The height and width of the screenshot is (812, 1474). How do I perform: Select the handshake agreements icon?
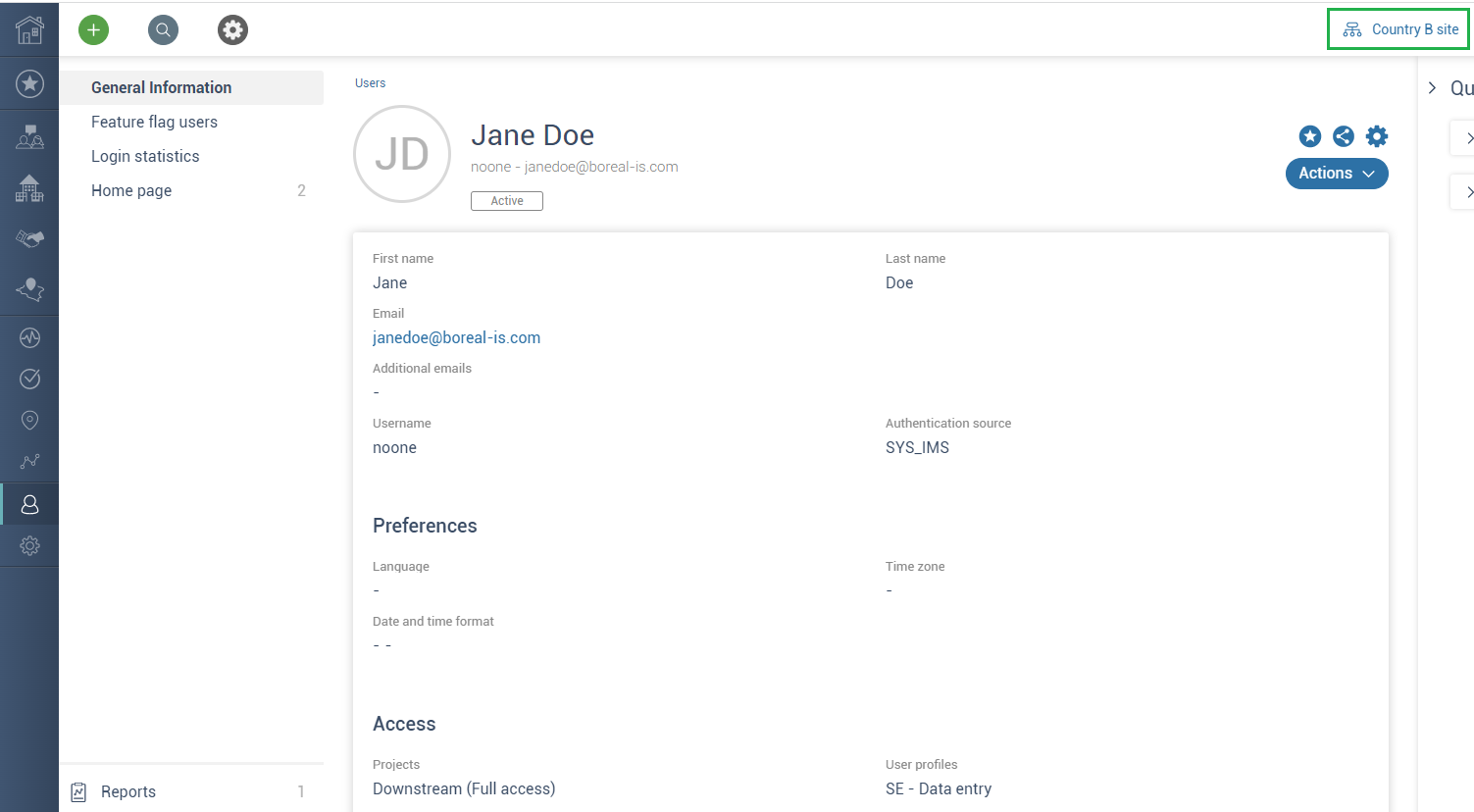point(29,237)
